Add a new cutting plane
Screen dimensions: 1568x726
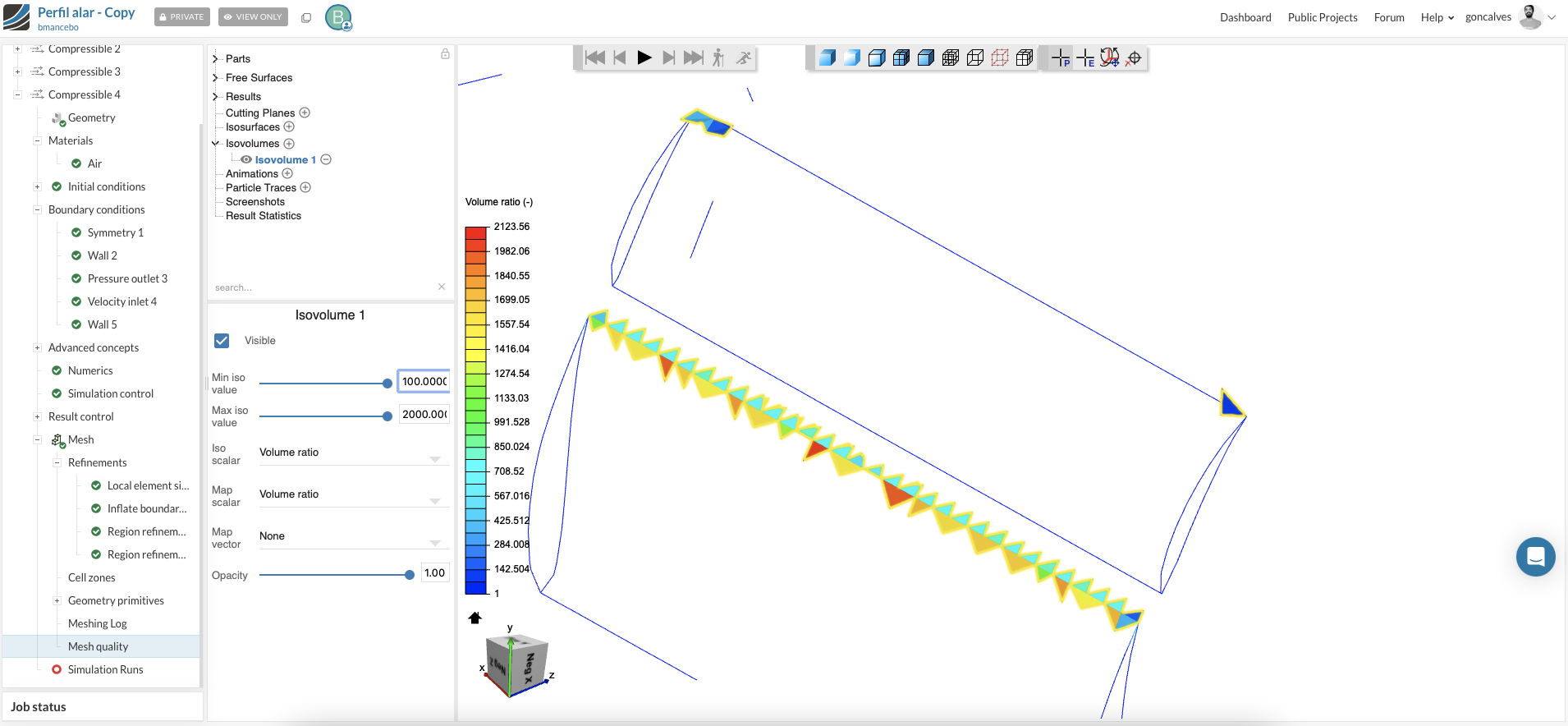305,113
